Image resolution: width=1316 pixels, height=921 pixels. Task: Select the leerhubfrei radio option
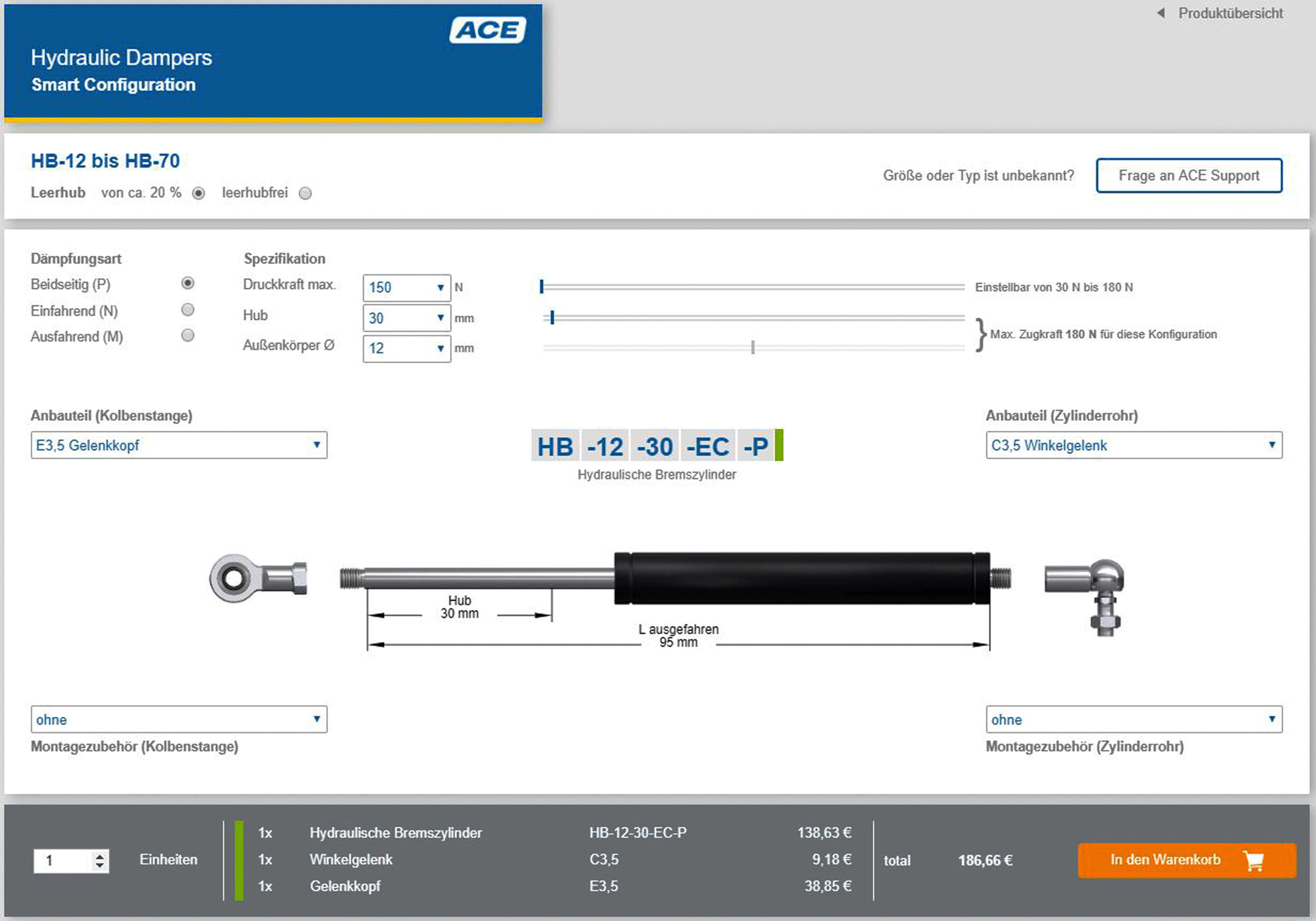306,193
